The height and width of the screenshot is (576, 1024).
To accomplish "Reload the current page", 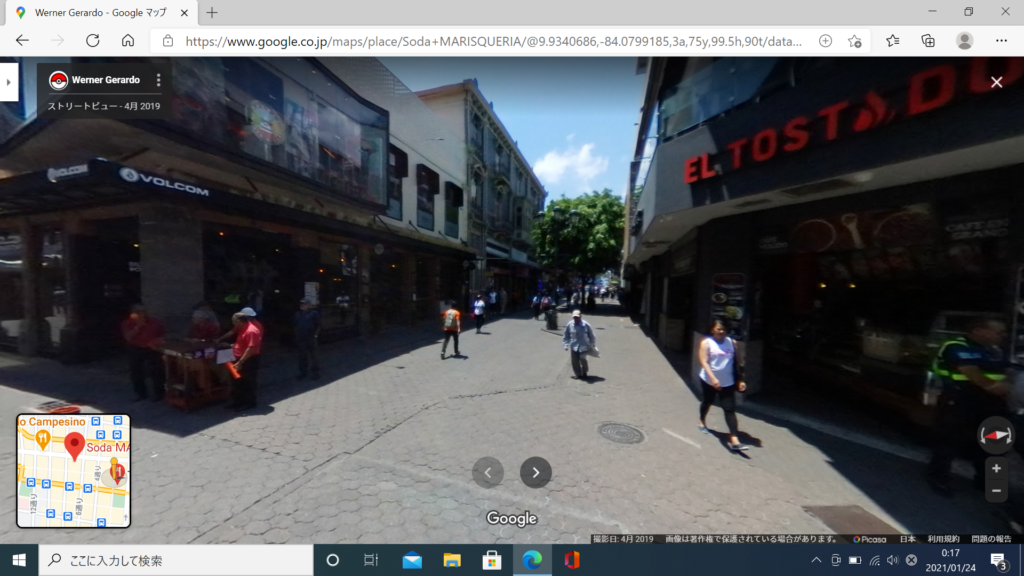I will click(93, 40).
